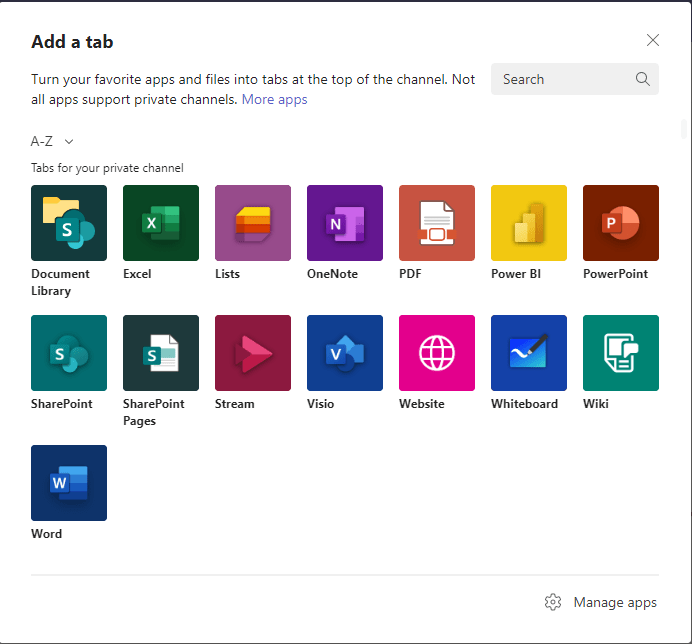Image resolution: width=692 pixels, height=644 pixels.
Task: Add the Visio tab
Action: pos(345,353)
